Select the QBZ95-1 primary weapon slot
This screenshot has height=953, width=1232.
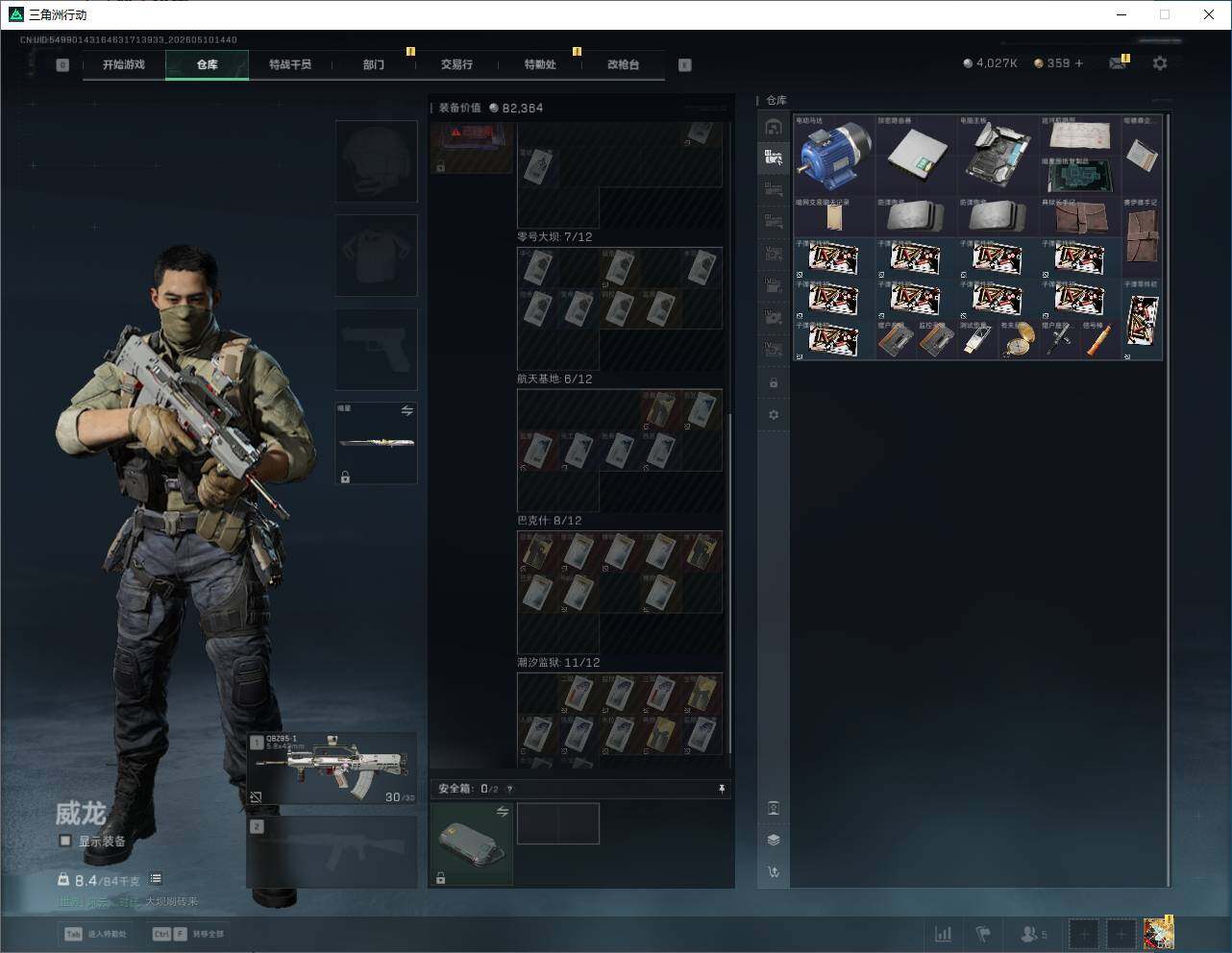point(332,770)
